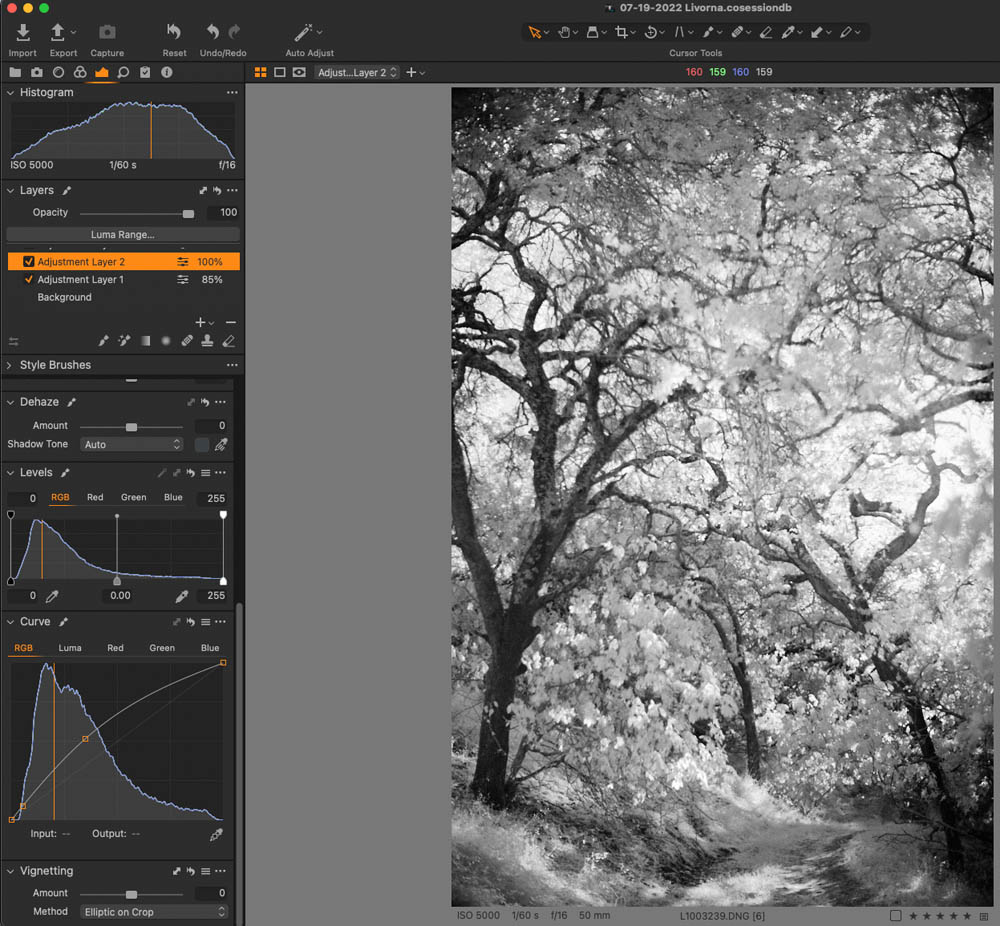Select the Rotate cursor tool
This screenshot has width=1000, height=926.
651,32
